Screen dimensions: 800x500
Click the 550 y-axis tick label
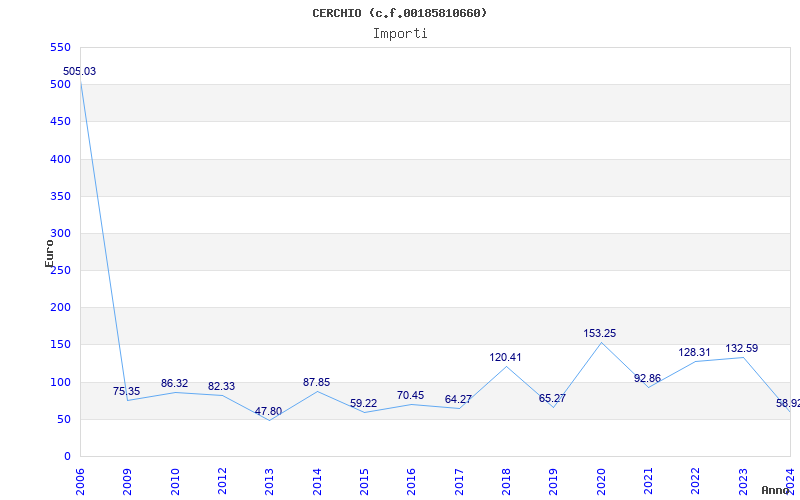click(60, 47)
